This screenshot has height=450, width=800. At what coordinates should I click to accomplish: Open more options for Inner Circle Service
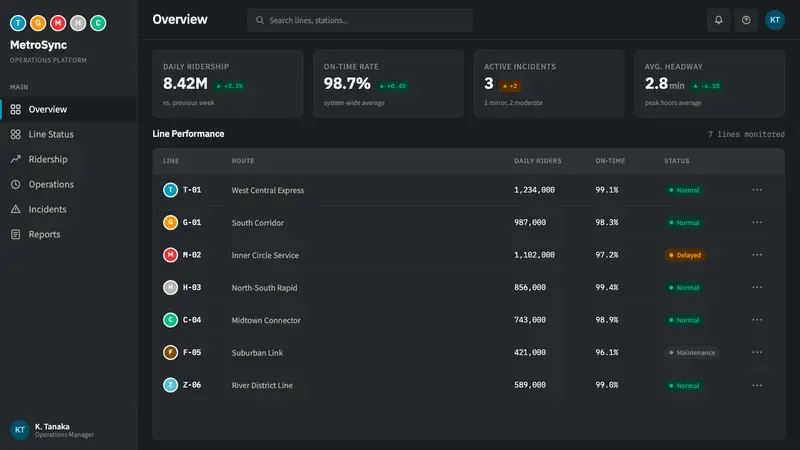[757, 255]
